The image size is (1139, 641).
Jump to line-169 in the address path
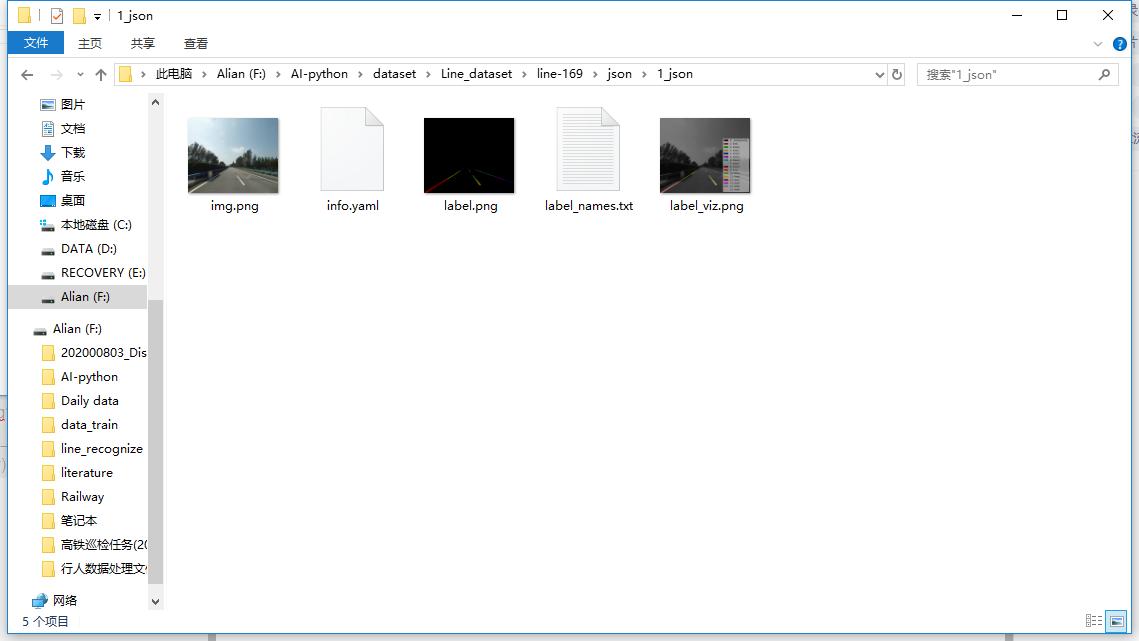tap(560, 73)
